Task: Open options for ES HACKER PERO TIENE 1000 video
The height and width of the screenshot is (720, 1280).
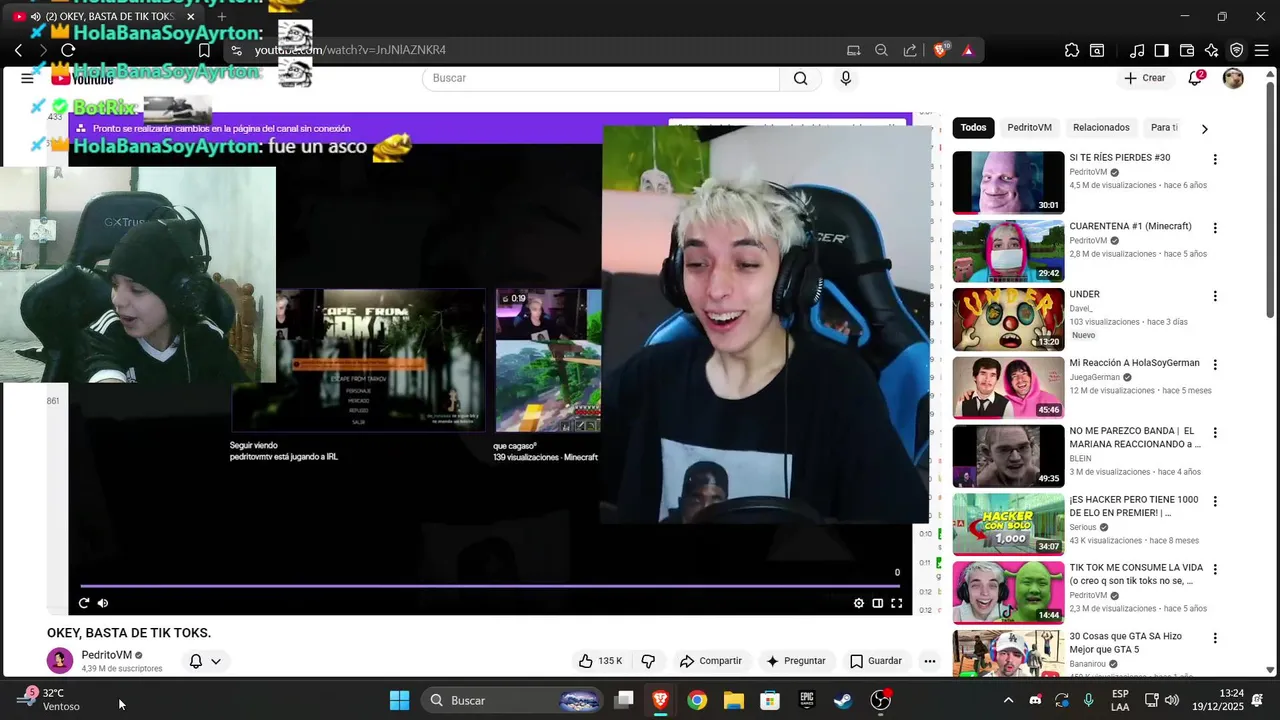Action: 1215,501
